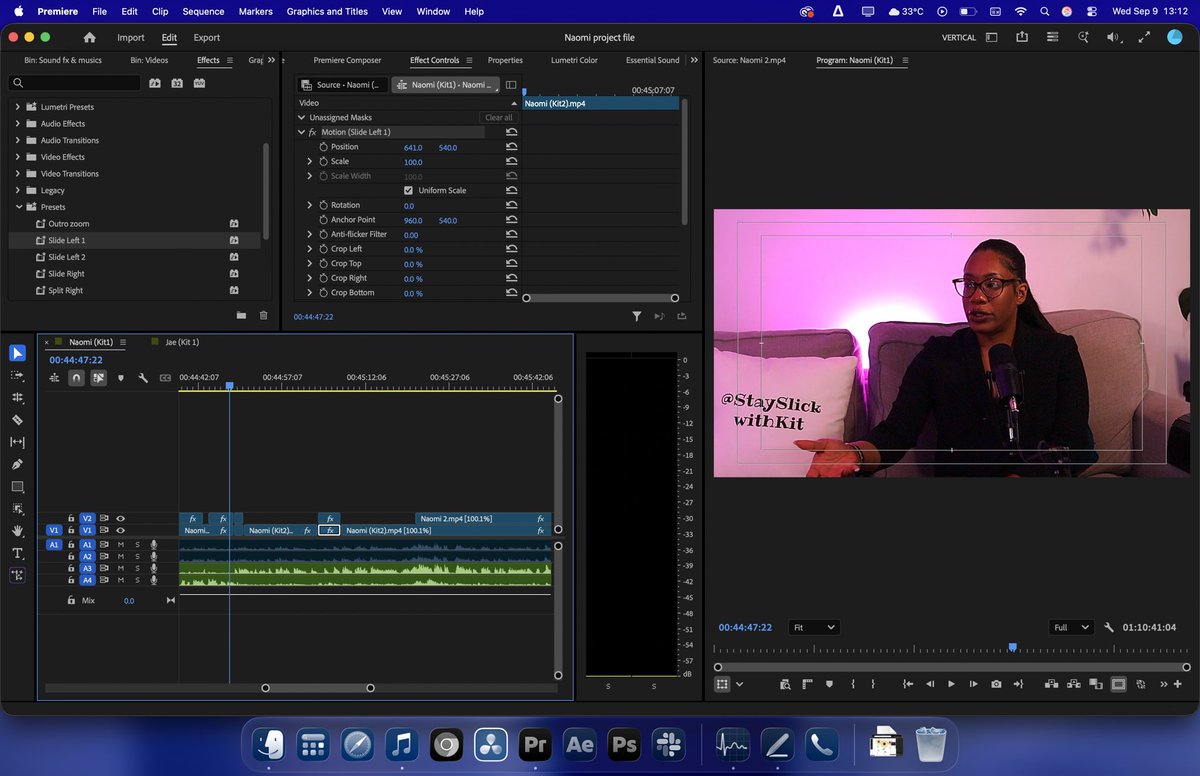1200x776 pixels.
Task: Open the Fit zoom level dropdown
Action: tap(813, 627)
